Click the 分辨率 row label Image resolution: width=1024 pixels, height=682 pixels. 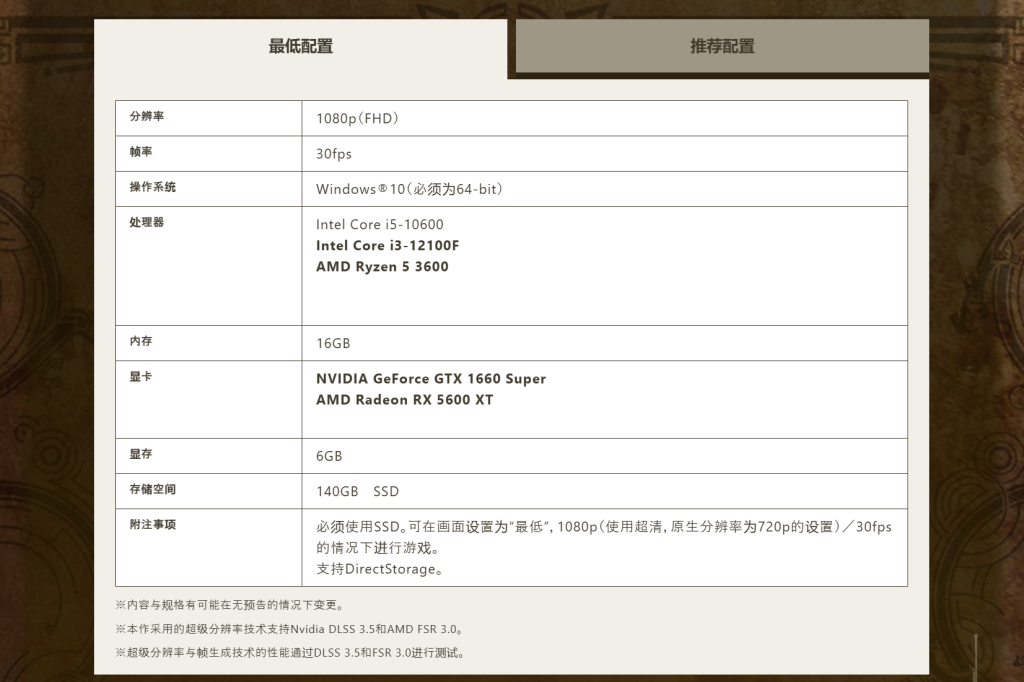click(x=147, y=116)
